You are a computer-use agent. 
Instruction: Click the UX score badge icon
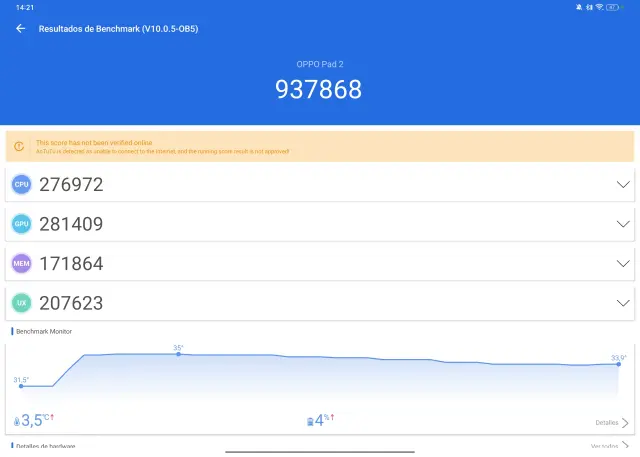click(21, 302)
